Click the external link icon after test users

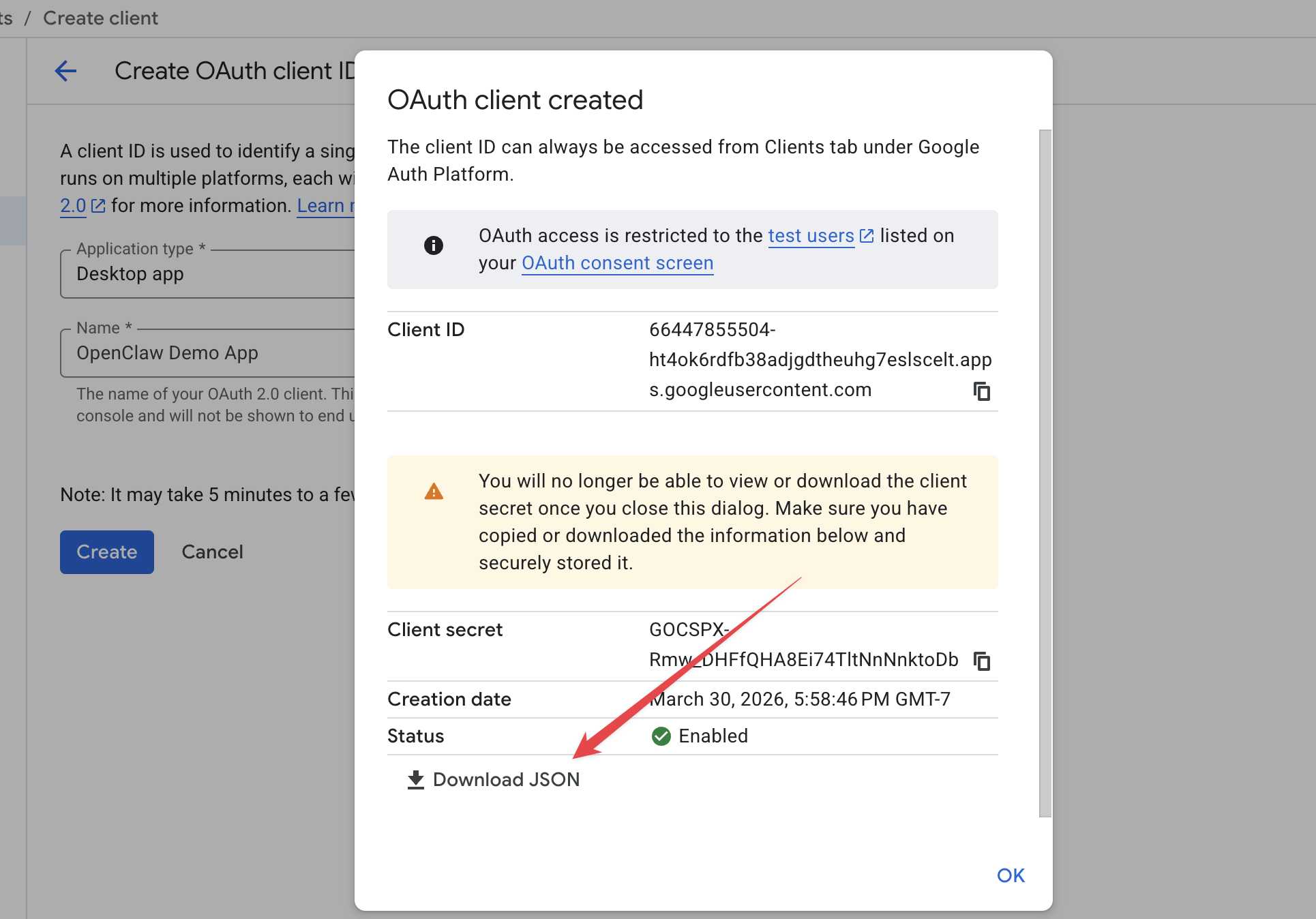pos(867,235)
